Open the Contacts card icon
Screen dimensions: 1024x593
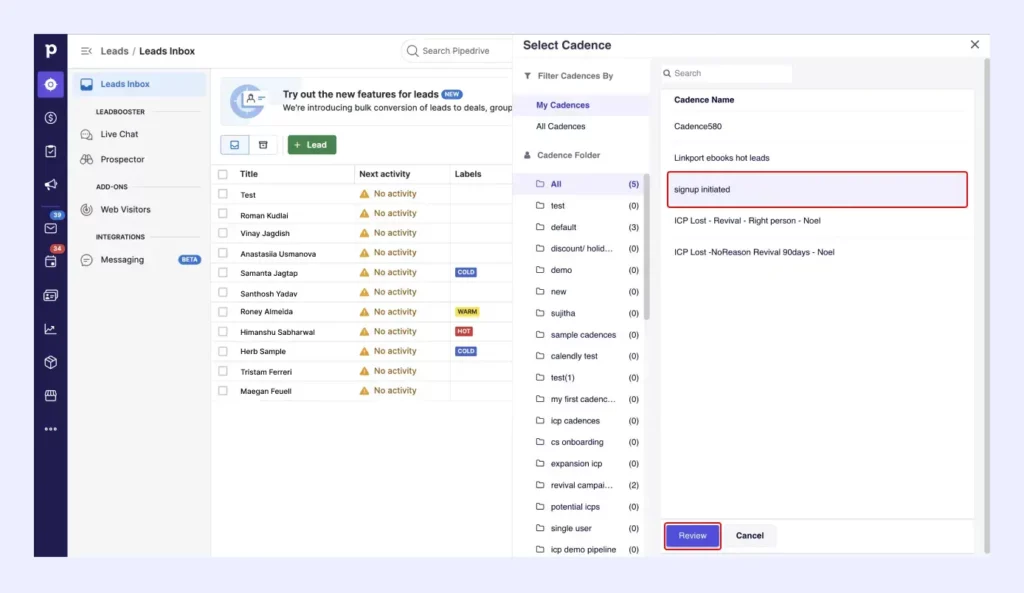50,296
